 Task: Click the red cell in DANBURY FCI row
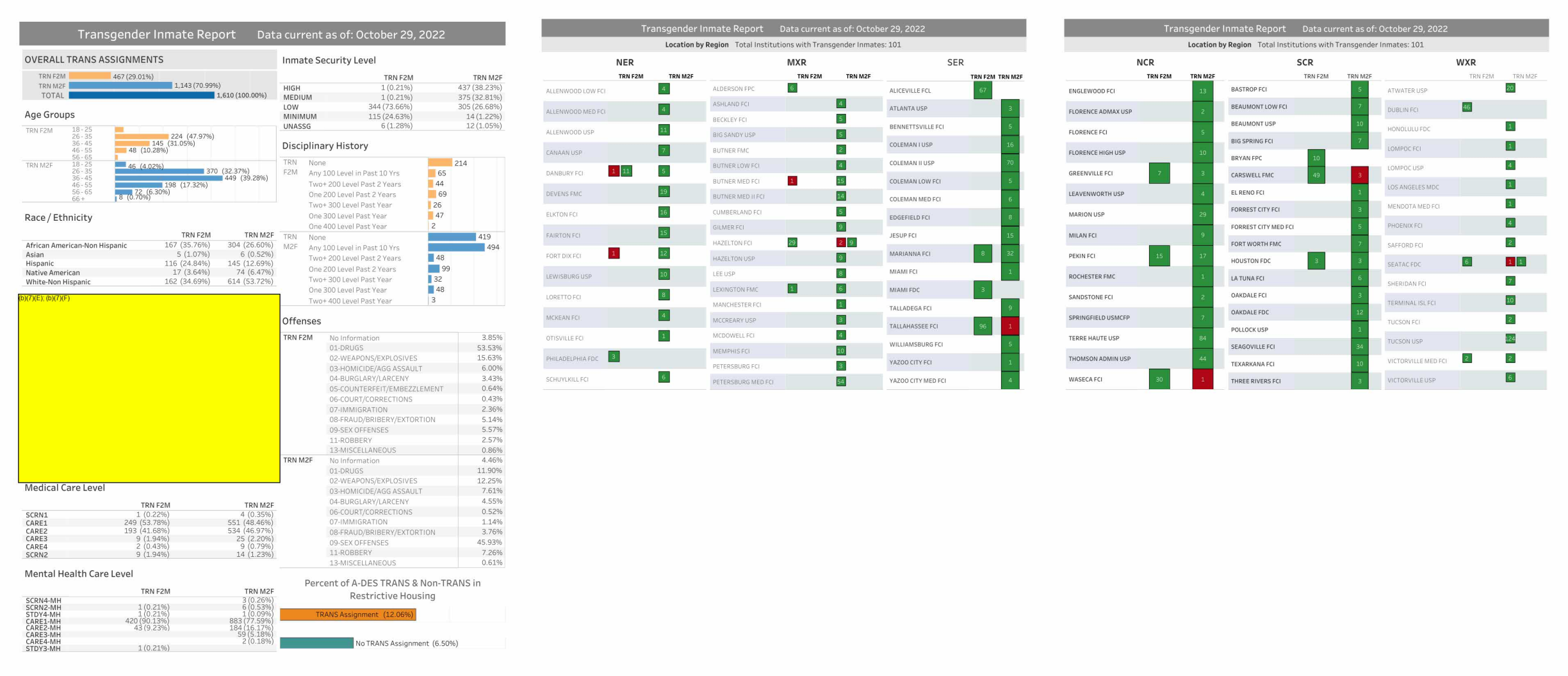614,171
